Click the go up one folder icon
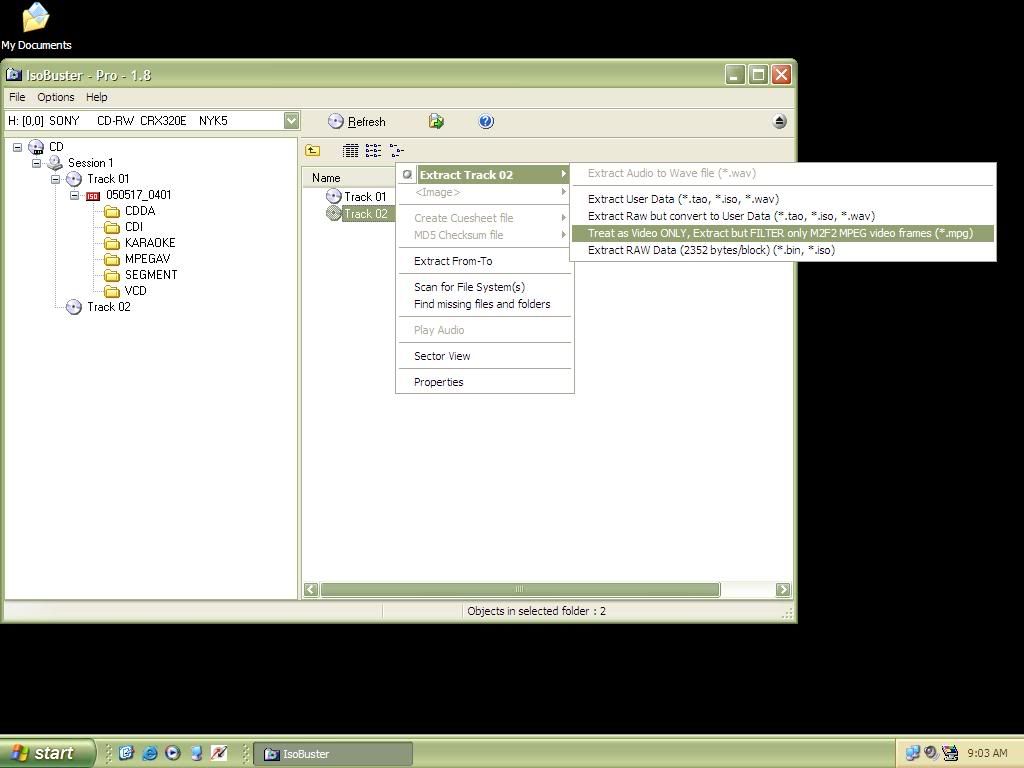Viewport: 1024px width, 768px height. tap(313, 151)
